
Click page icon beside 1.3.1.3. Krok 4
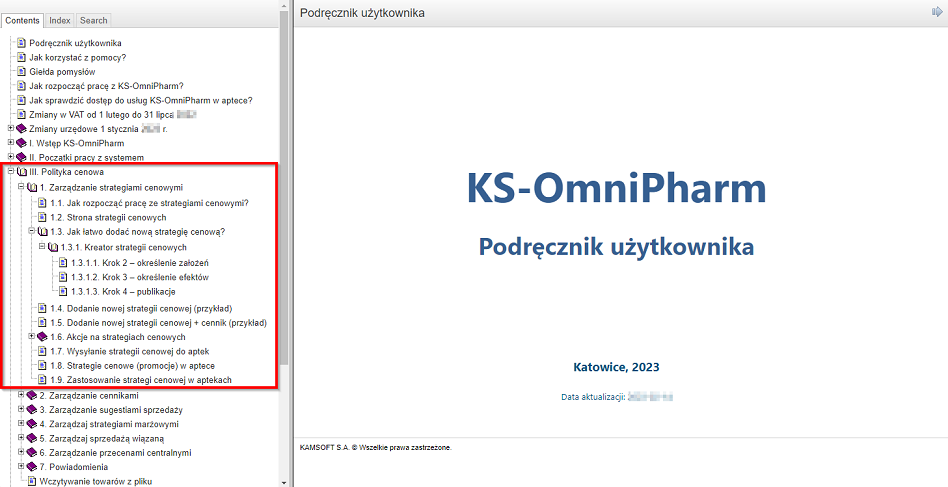(63, 291)
